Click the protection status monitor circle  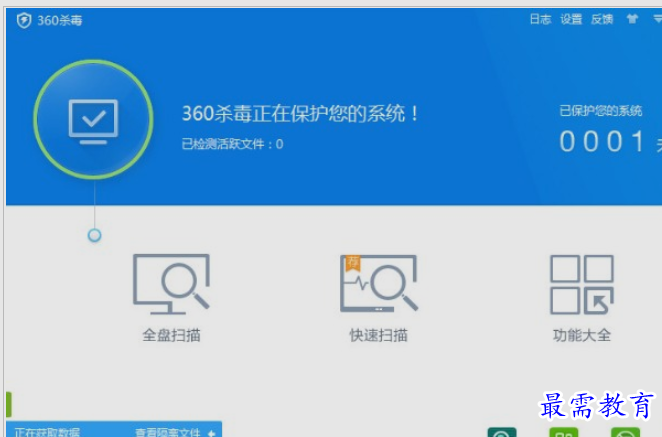tap(93, 119)
